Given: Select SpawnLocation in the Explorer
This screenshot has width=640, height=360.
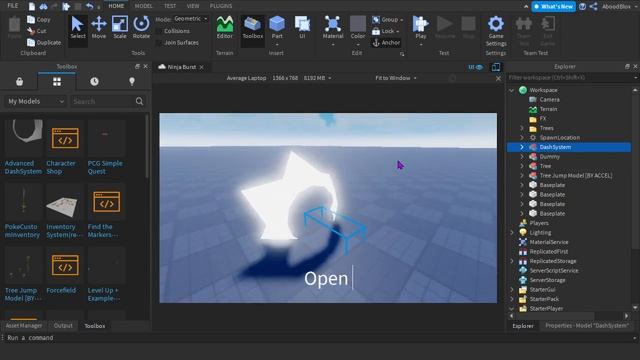Looking at the screenshot, I should point(559,138).
